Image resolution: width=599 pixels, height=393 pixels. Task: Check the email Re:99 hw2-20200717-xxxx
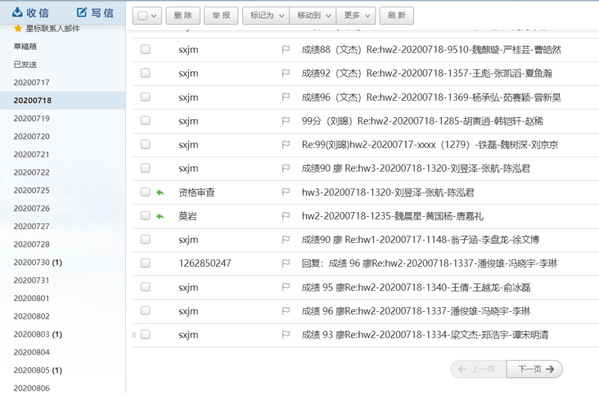[145, 144]
